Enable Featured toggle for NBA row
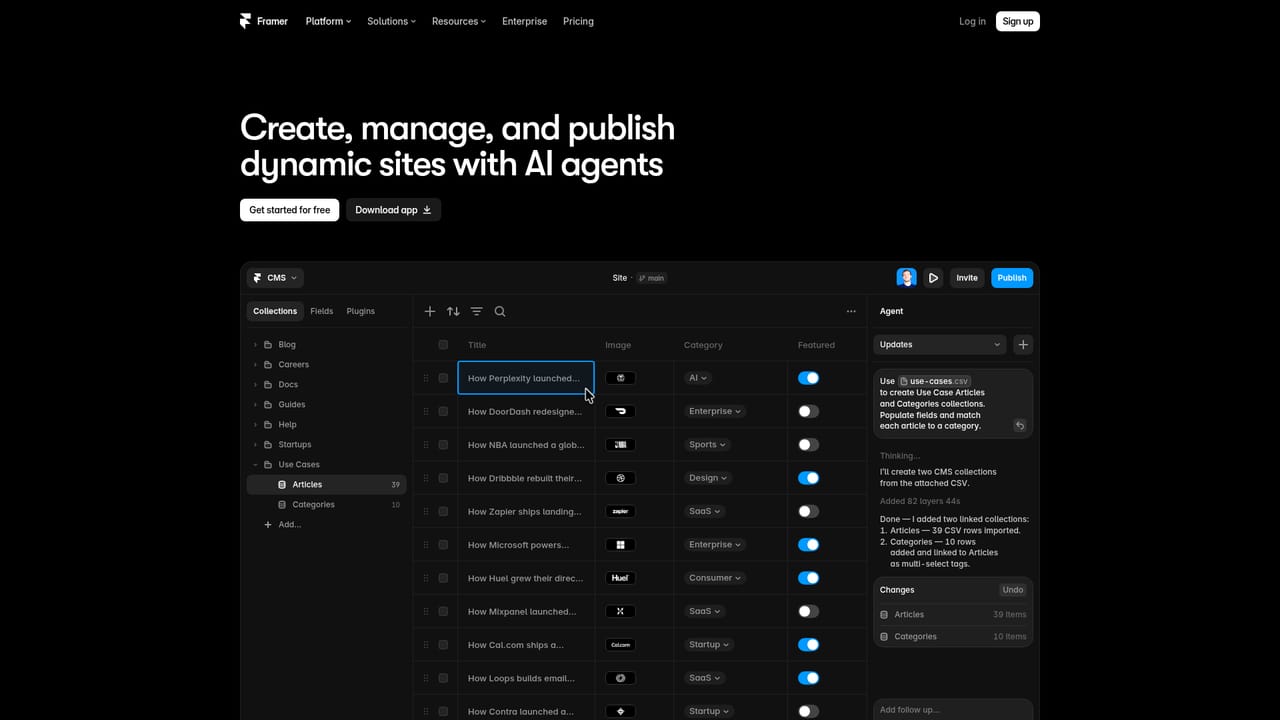Screen dimensions: 1280x720 [809, 445]
